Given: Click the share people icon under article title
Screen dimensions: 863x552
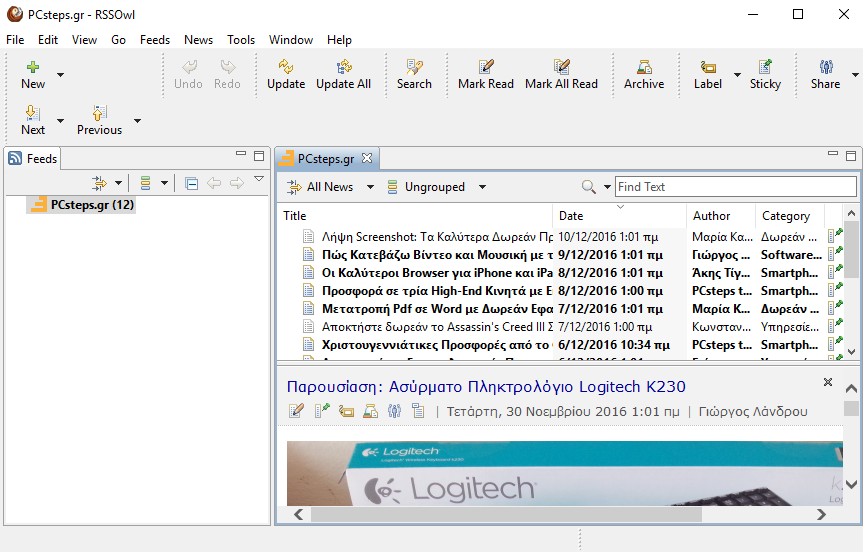Looking at the screenshot, I should point(394,411).
